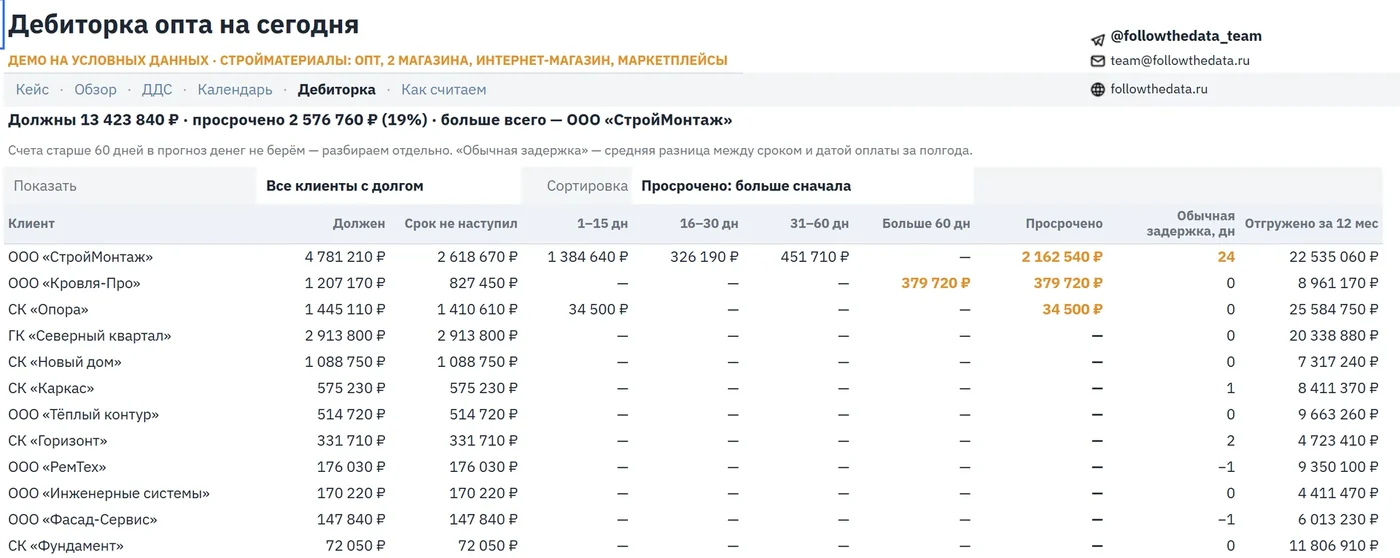Open the team@followthedata.ru email link

(x=1180, y=61)
